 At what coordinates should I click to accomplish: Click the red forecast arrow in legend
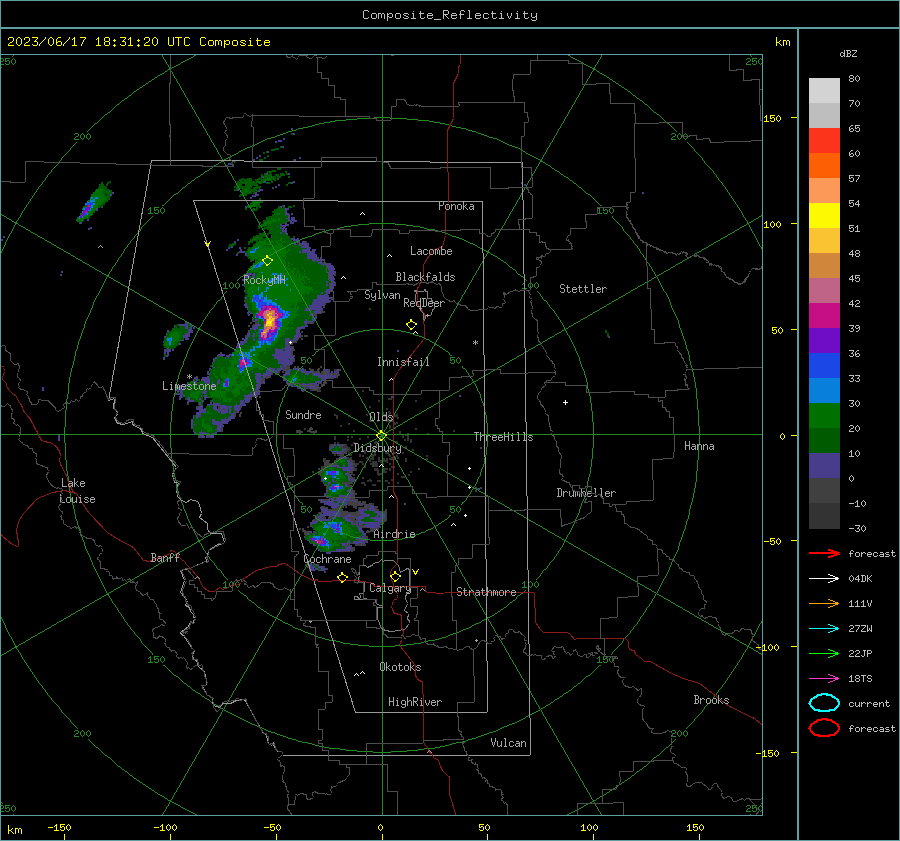point(824,553)
